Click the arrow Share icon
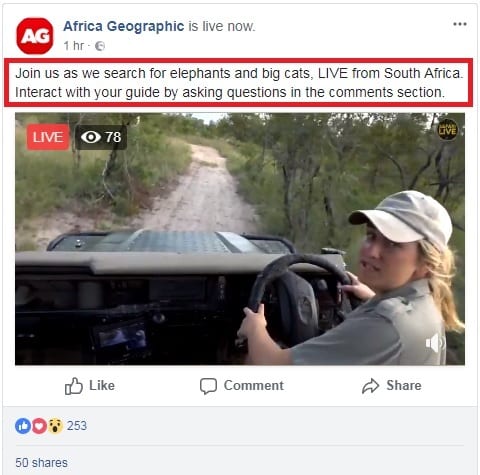The width and height of the screenshot is (480, 475). 370,386
